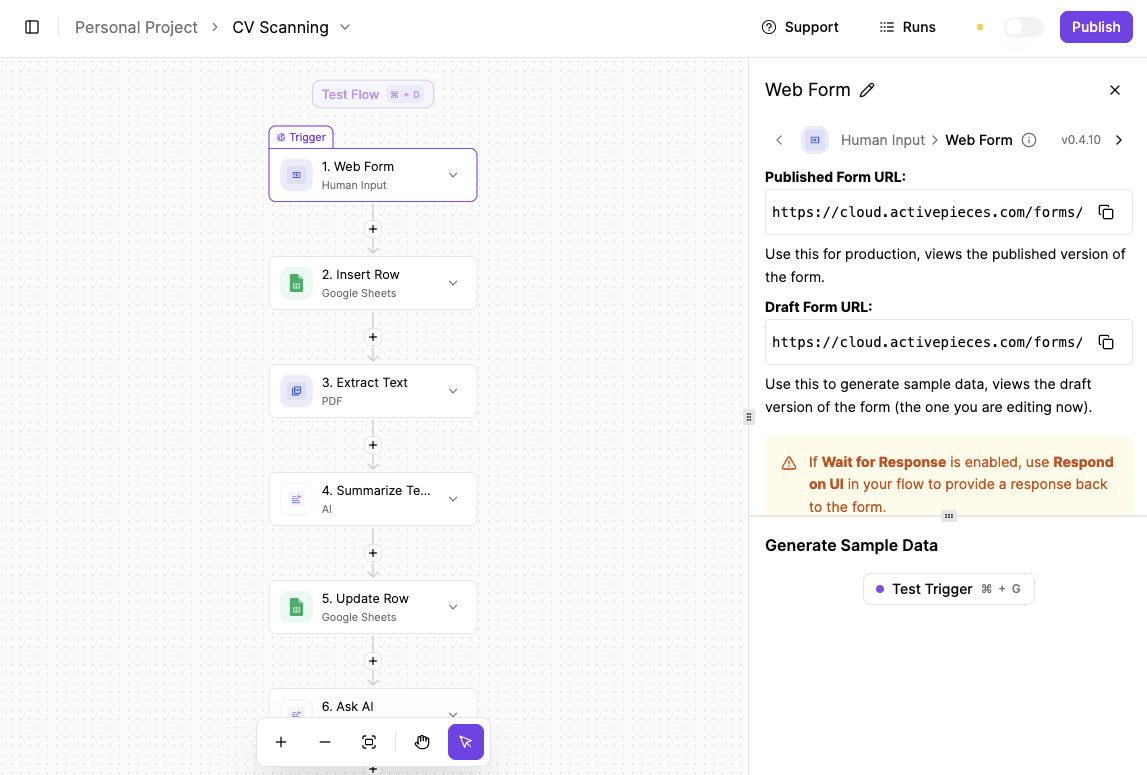The width and height of the screenshot is (1147, 775).
Task: Select the hand pan tool in canvas toolbar
Action: click(422, 742)
